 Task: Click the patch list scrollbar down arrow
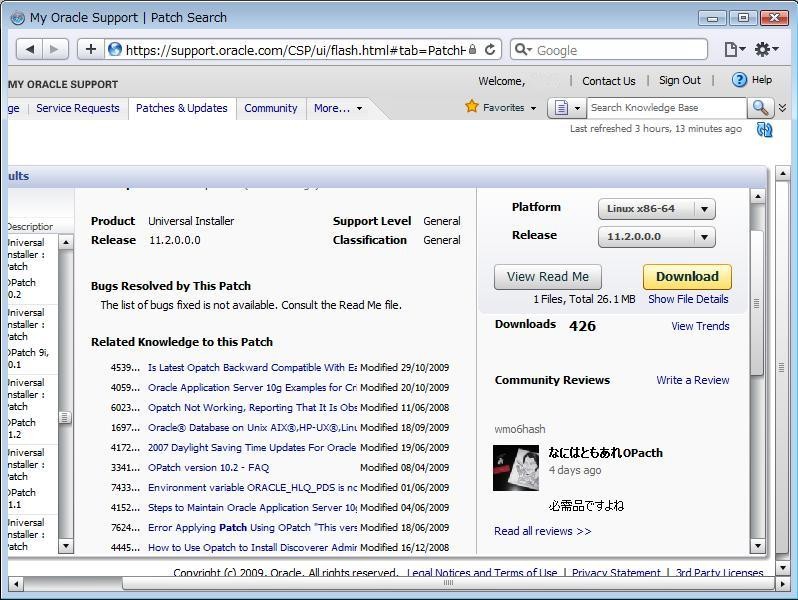(65, 547)
